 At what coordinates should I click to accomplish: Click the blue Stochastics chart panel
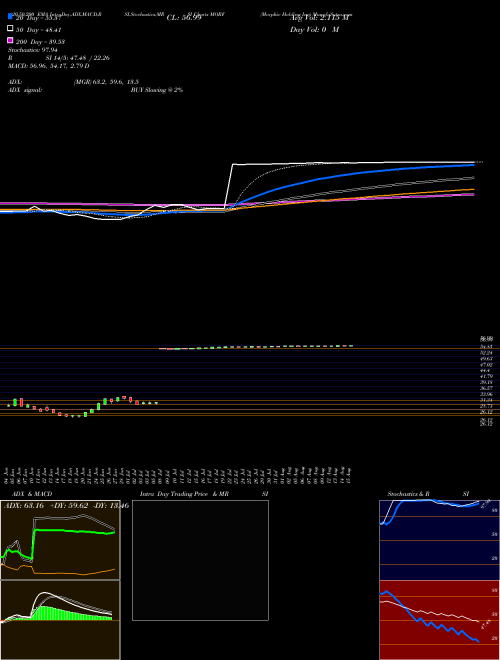439,540
